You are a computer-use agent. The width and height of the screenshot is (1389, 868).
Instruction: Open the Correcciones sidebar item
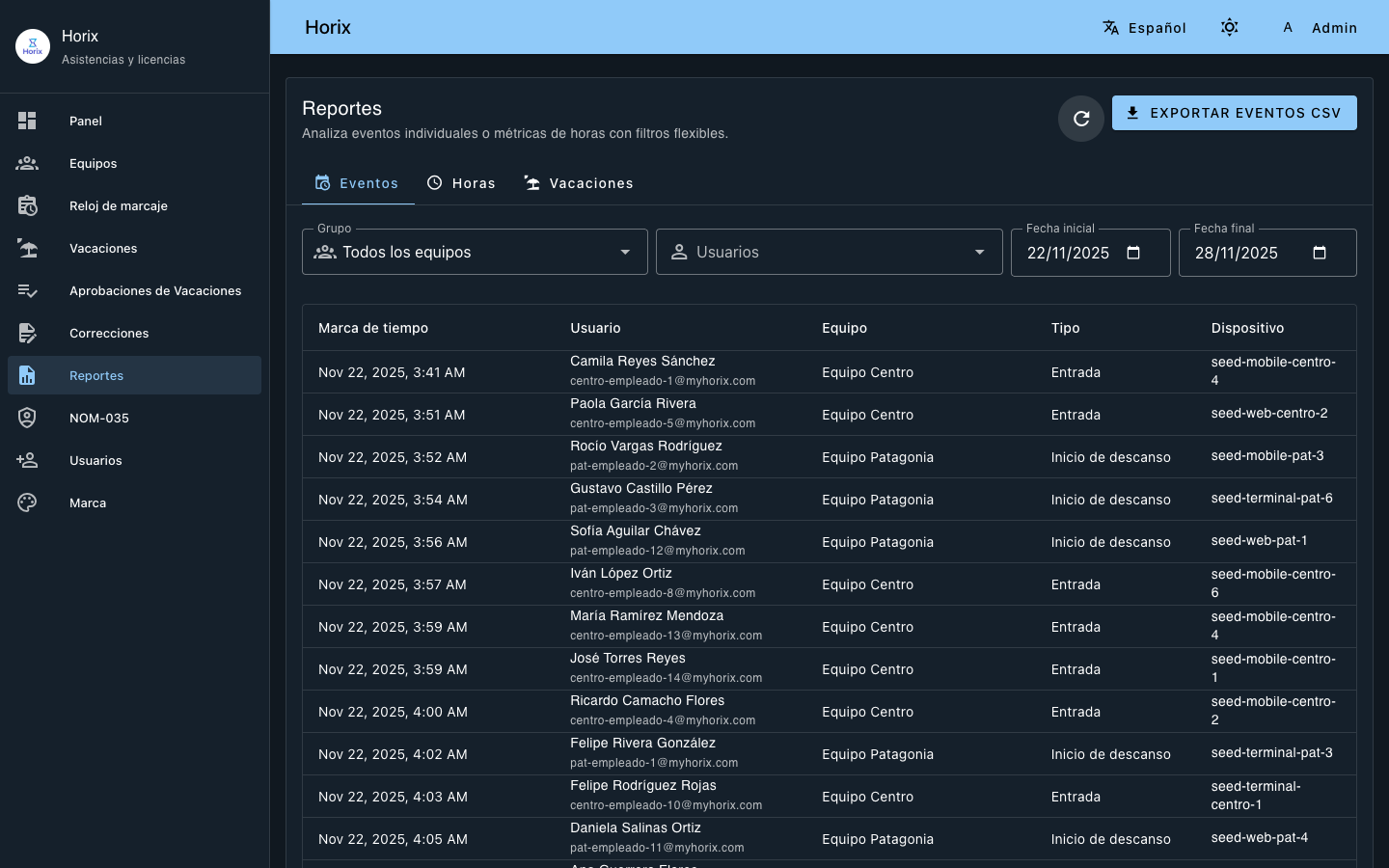coord(108,333)
